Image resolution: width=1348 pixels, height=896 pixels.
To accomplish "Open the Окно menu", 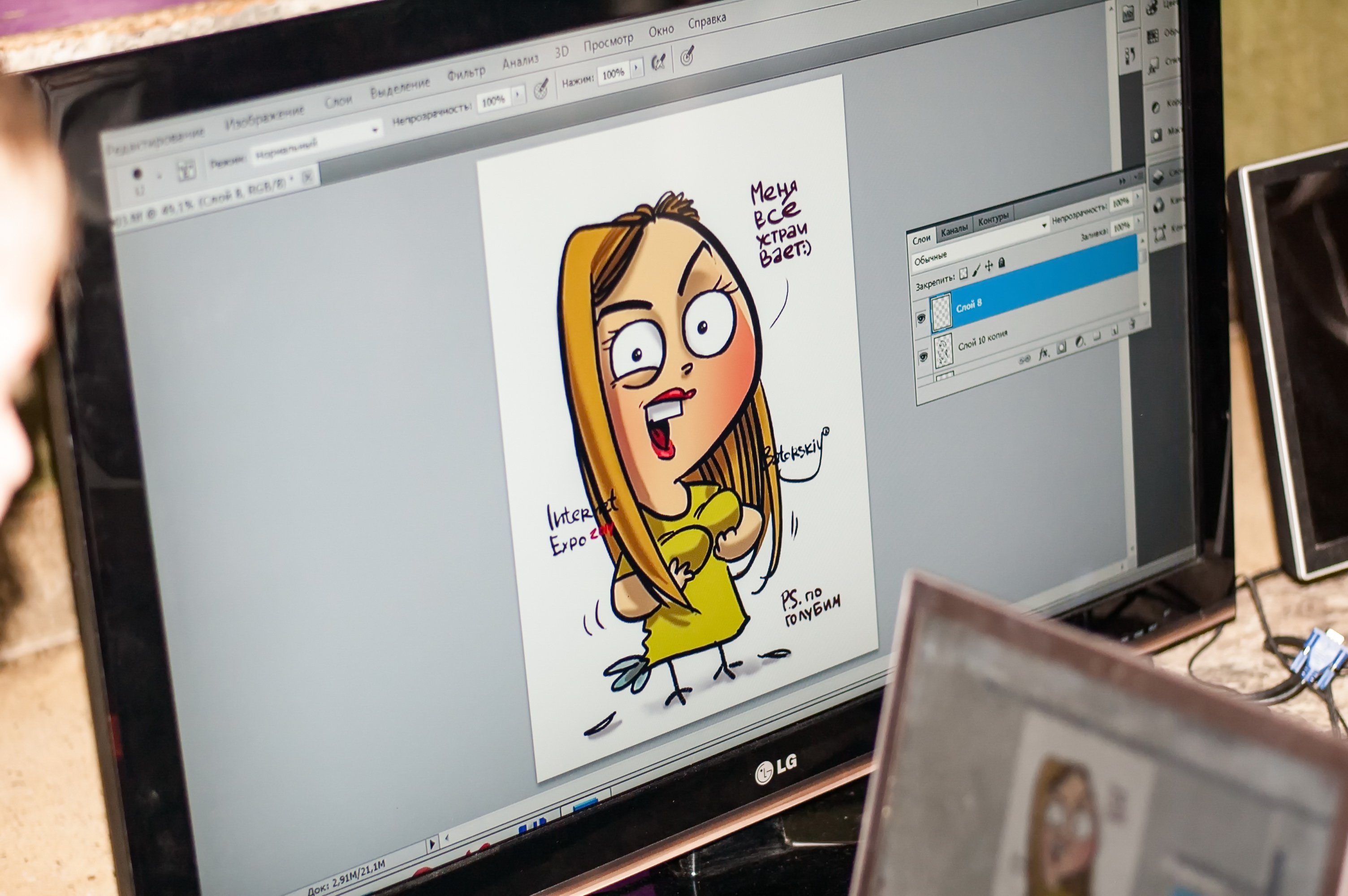I will (x=661, y=30).
